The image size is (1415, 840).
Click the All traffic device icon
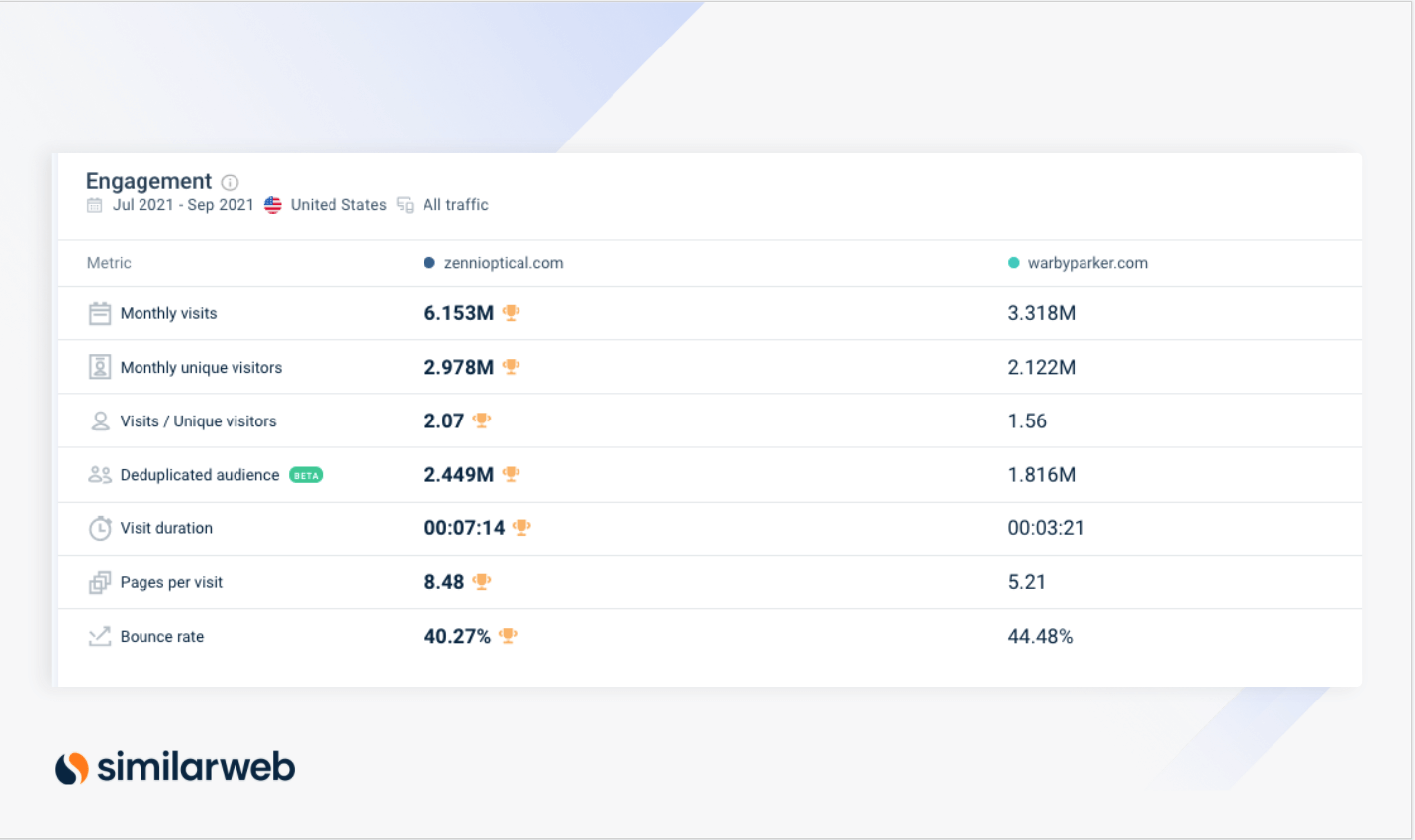click(405, 204)
